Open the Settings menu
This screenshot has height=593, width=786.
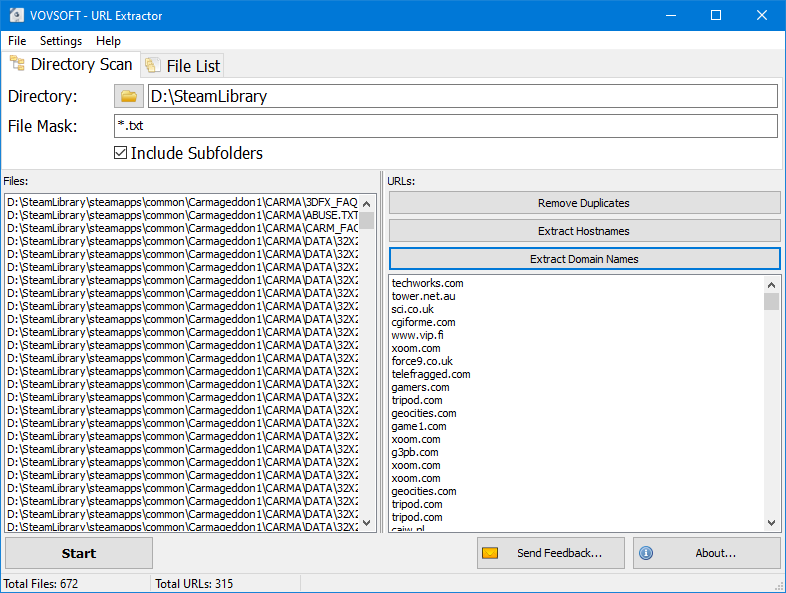(x=61, y=41)
